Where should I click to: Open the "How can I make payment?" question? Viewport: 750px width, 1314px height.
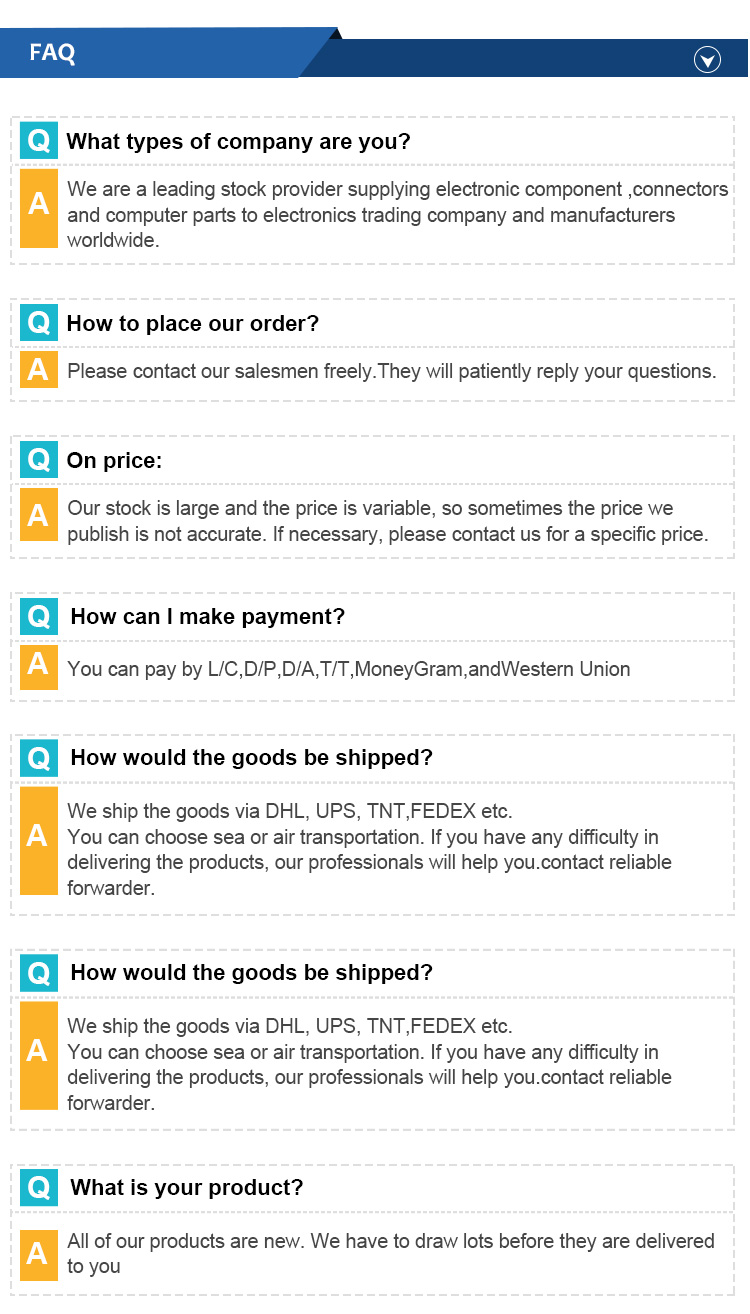coord(208,617)
